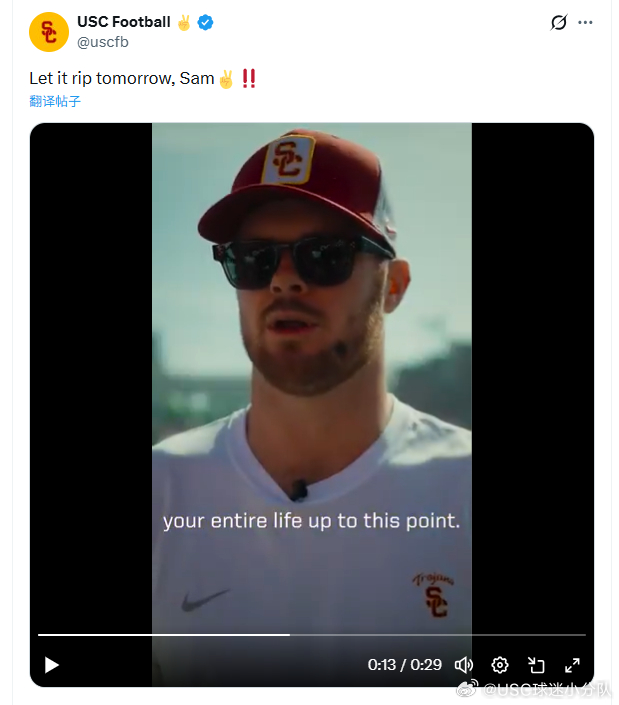This screenshot has height=705, width=619.
Task: Click the video frame showing the subtitle
Action: pos(312,521)
